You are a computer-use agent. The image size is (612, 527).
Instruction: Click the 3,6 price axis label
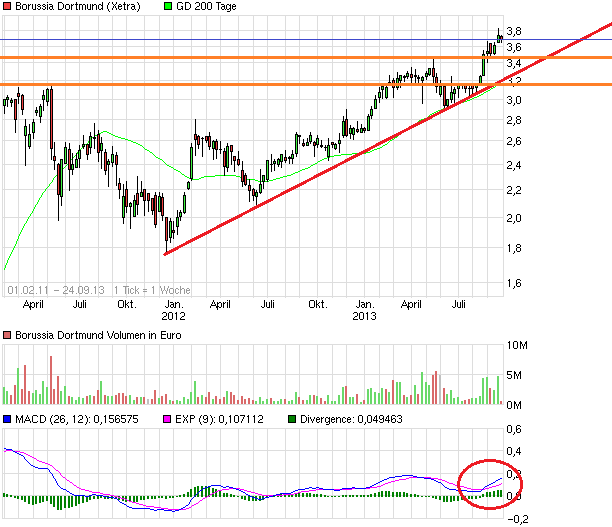(x=514, y=47)
